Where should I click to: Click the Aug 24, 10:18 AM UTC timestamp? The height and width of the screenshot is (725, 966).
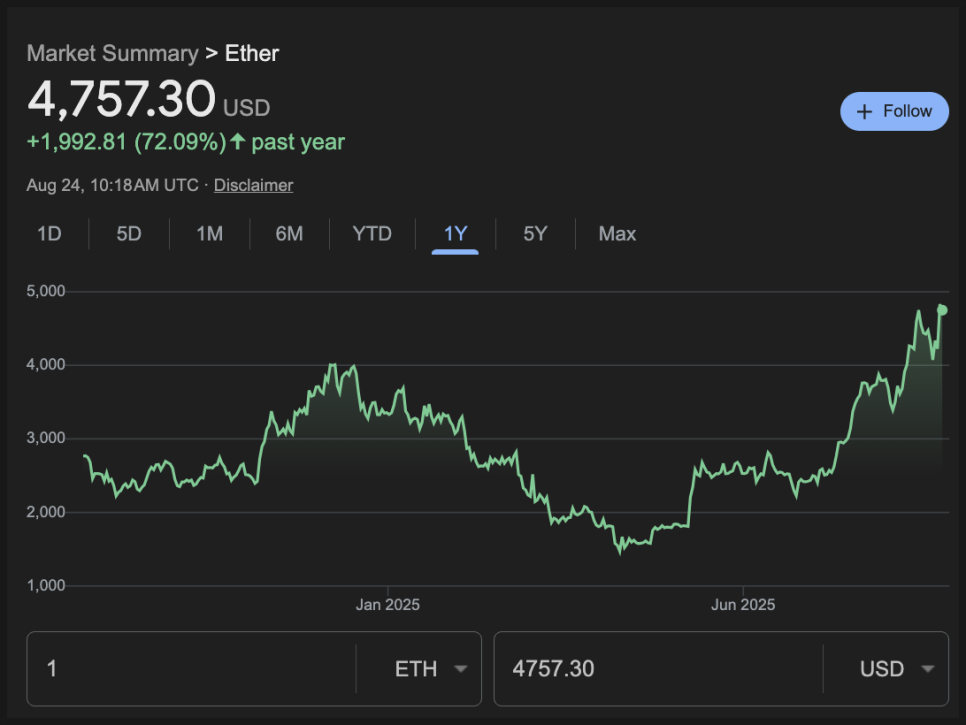[112, 185]
